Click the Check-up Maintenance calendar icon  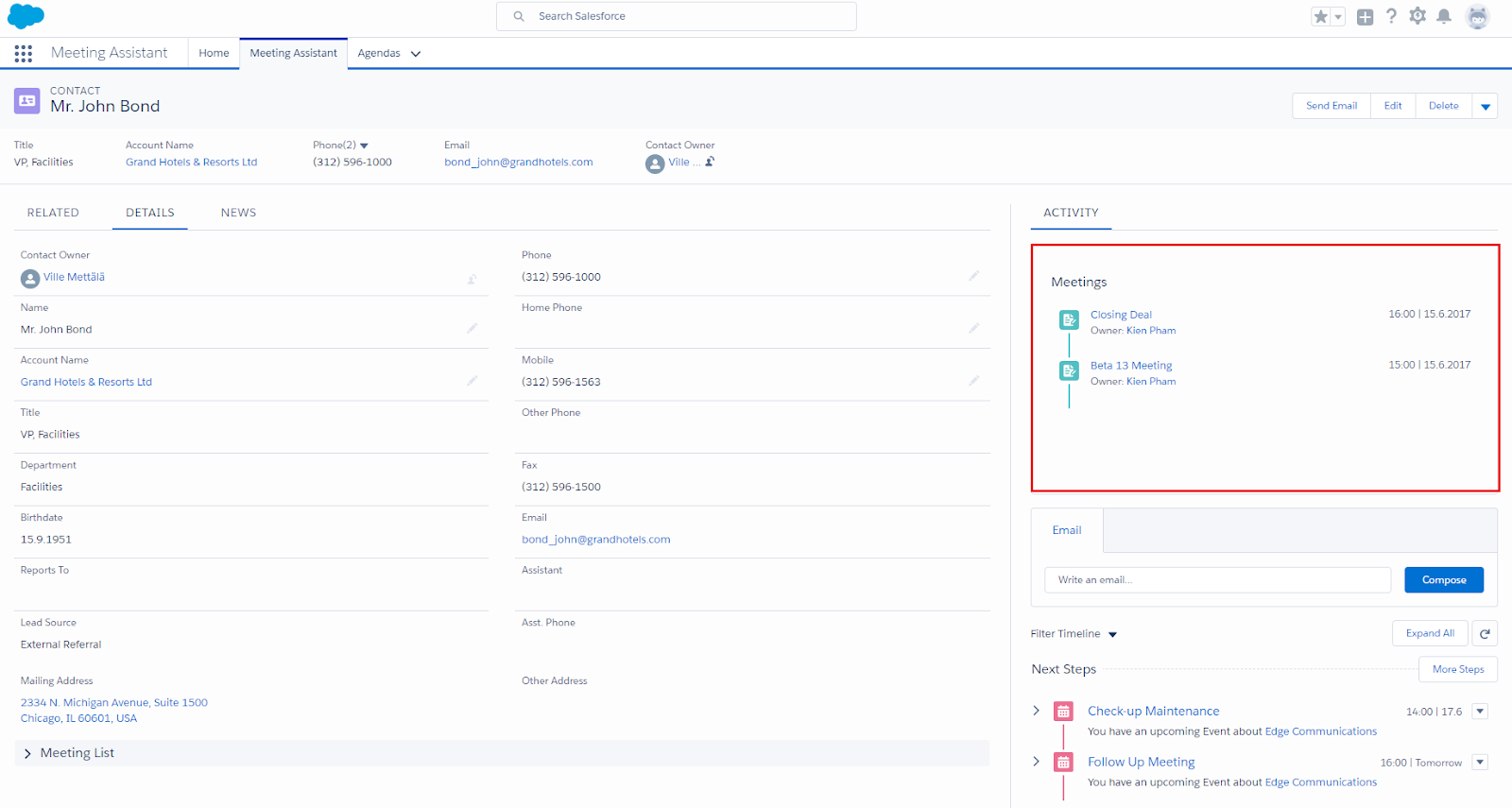1063,712
